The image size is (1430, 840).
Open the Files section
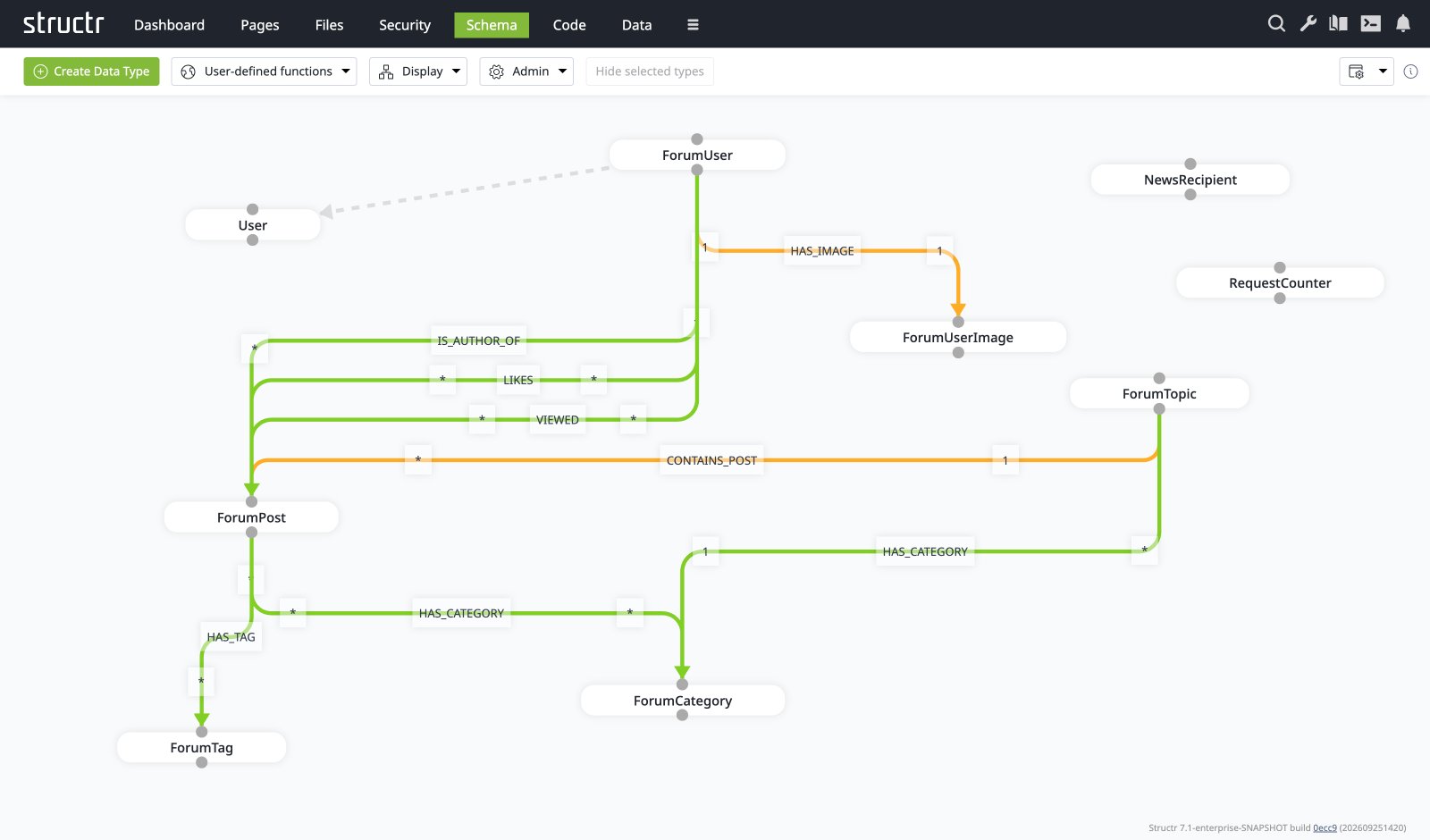point(329,25)
